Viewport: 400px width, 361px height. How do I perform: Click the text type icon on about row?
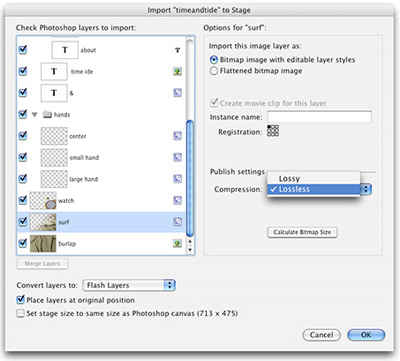coord(177,50)
